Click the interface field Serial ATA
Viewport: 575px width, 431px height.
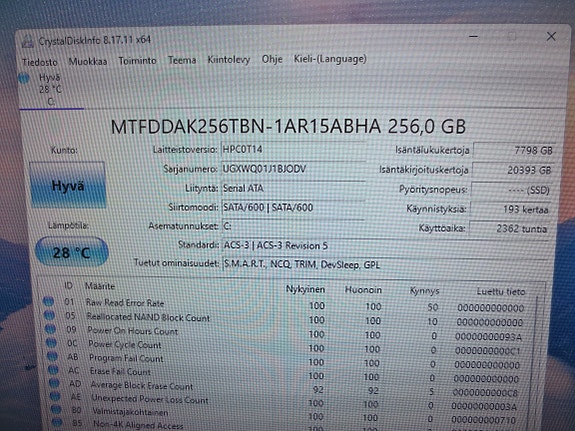click(293, 189)
